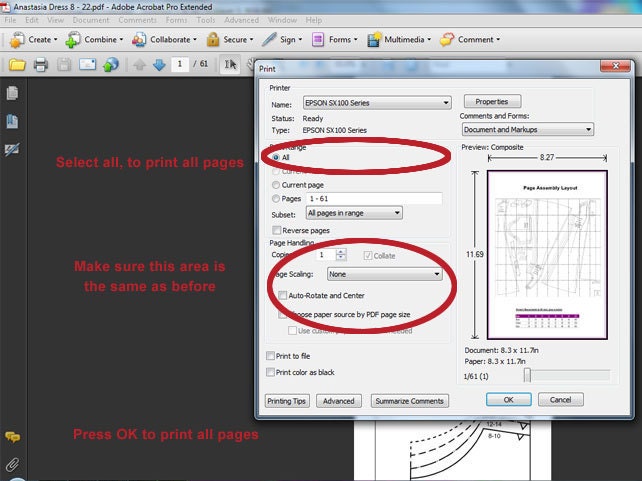Click the Printing Tips button
Image resolution: width=642 pixels, height=481 pixels.
tap(287, 401)
